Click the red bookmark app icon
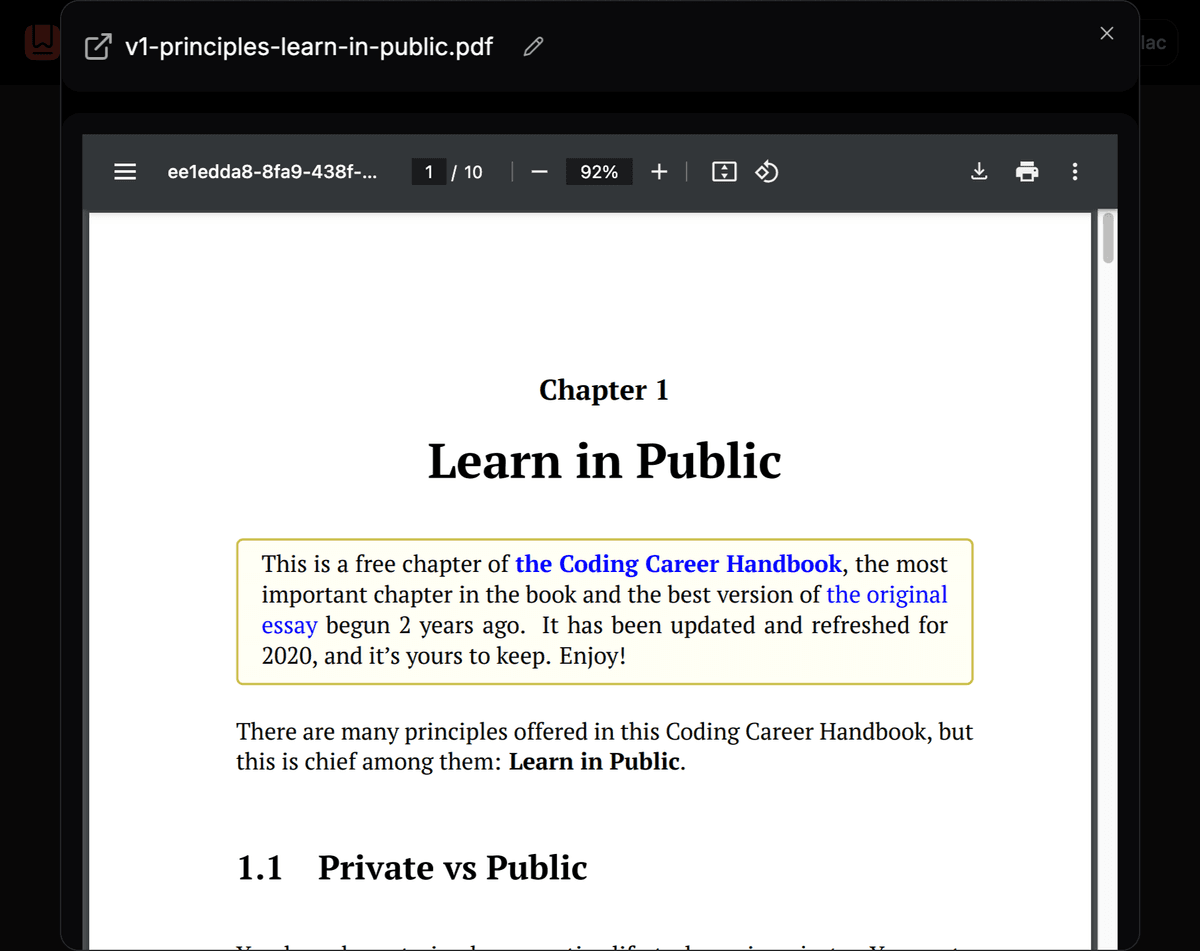The image size is (1200, 951). [41, 42]
